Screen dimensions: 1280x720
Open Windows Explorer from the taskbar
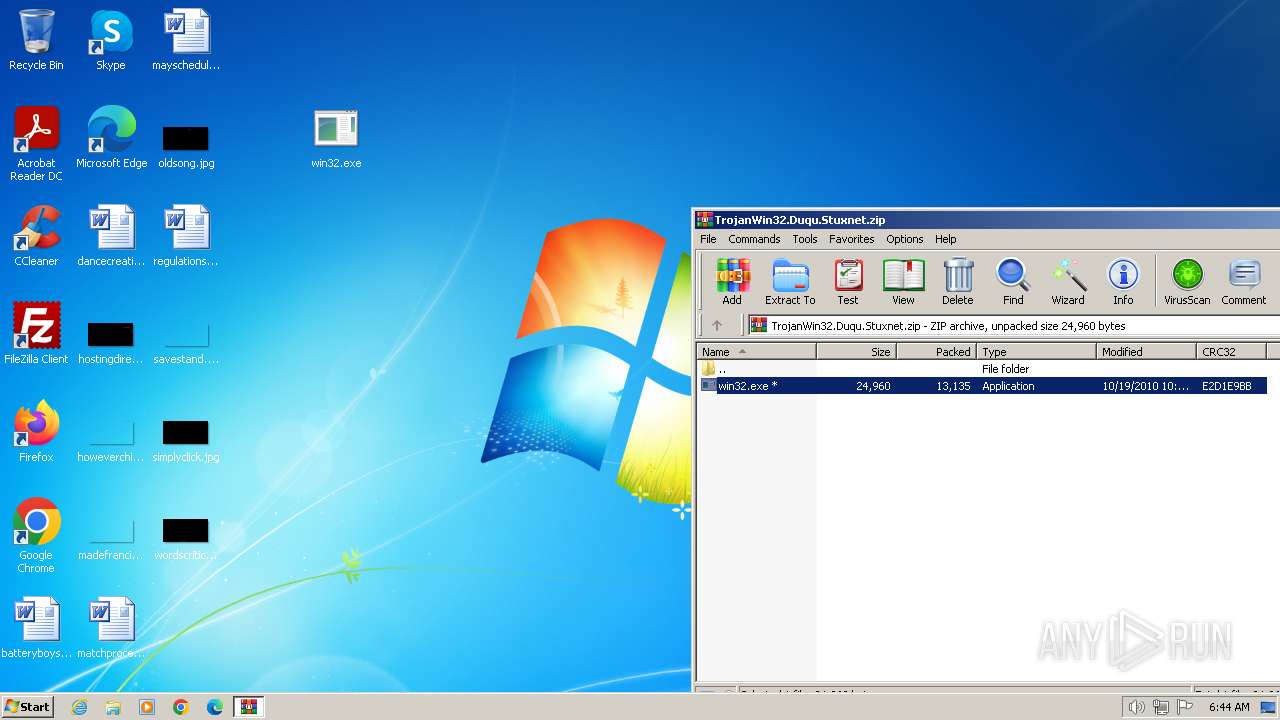coord(113,707)
